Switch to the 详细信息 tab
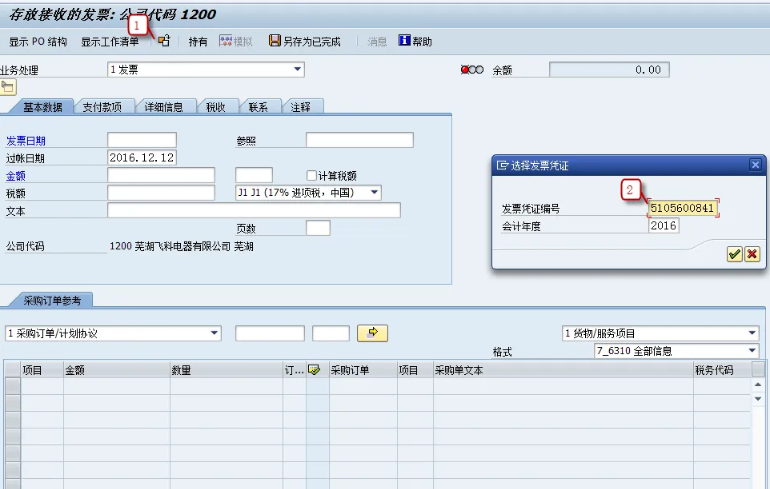770x489 pixels. pyautogui.click(x=164, y=107)
